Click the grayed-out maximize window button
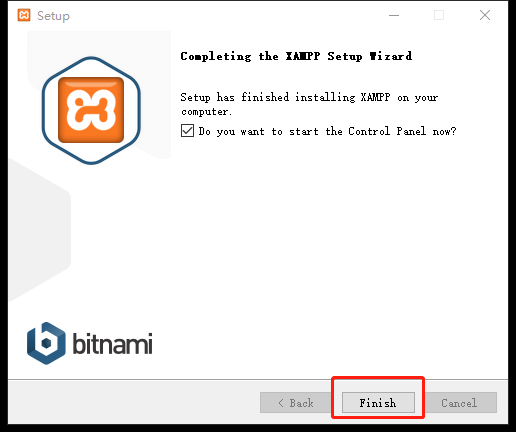 (439, 15)
